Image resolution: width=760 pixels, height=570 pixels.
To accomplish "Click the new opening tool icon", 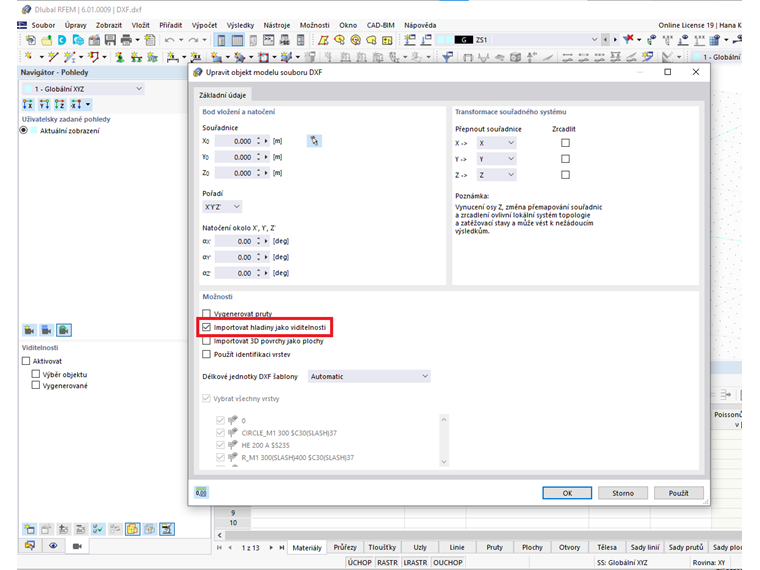I will (x=263, y=57).
